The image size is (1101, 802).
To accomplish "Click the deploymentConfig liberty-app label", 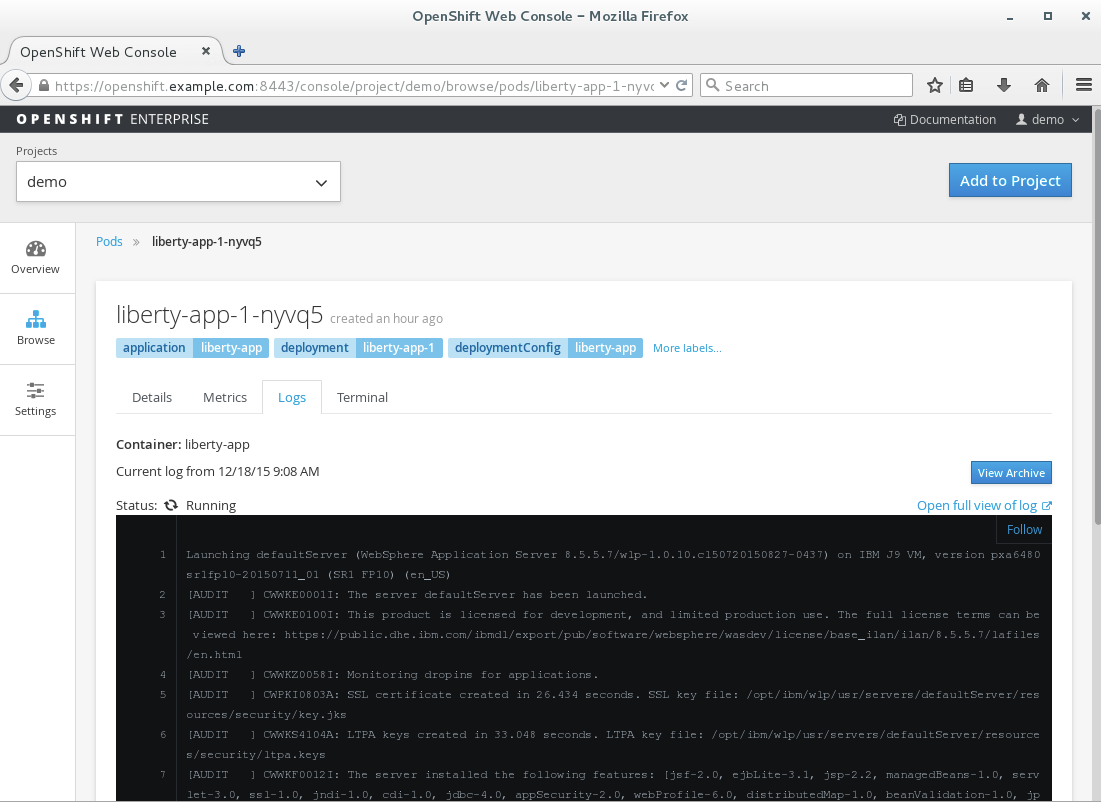I will pos(545,348).
